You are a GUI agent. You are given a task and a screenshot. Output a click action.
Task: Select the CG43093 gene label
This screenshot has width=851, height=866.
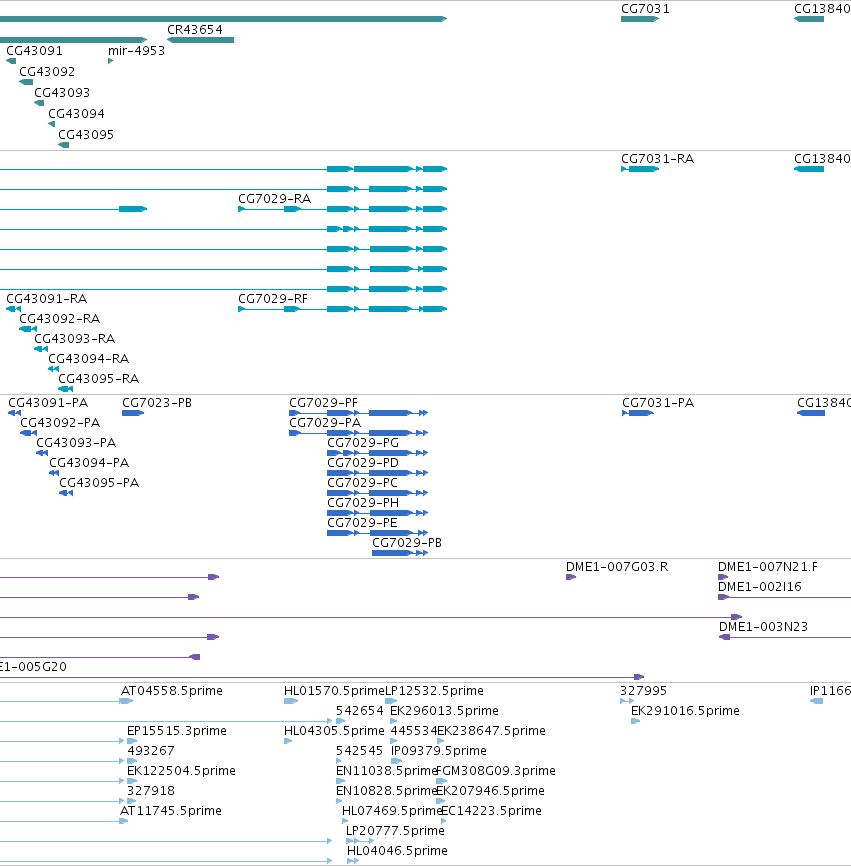62,93
